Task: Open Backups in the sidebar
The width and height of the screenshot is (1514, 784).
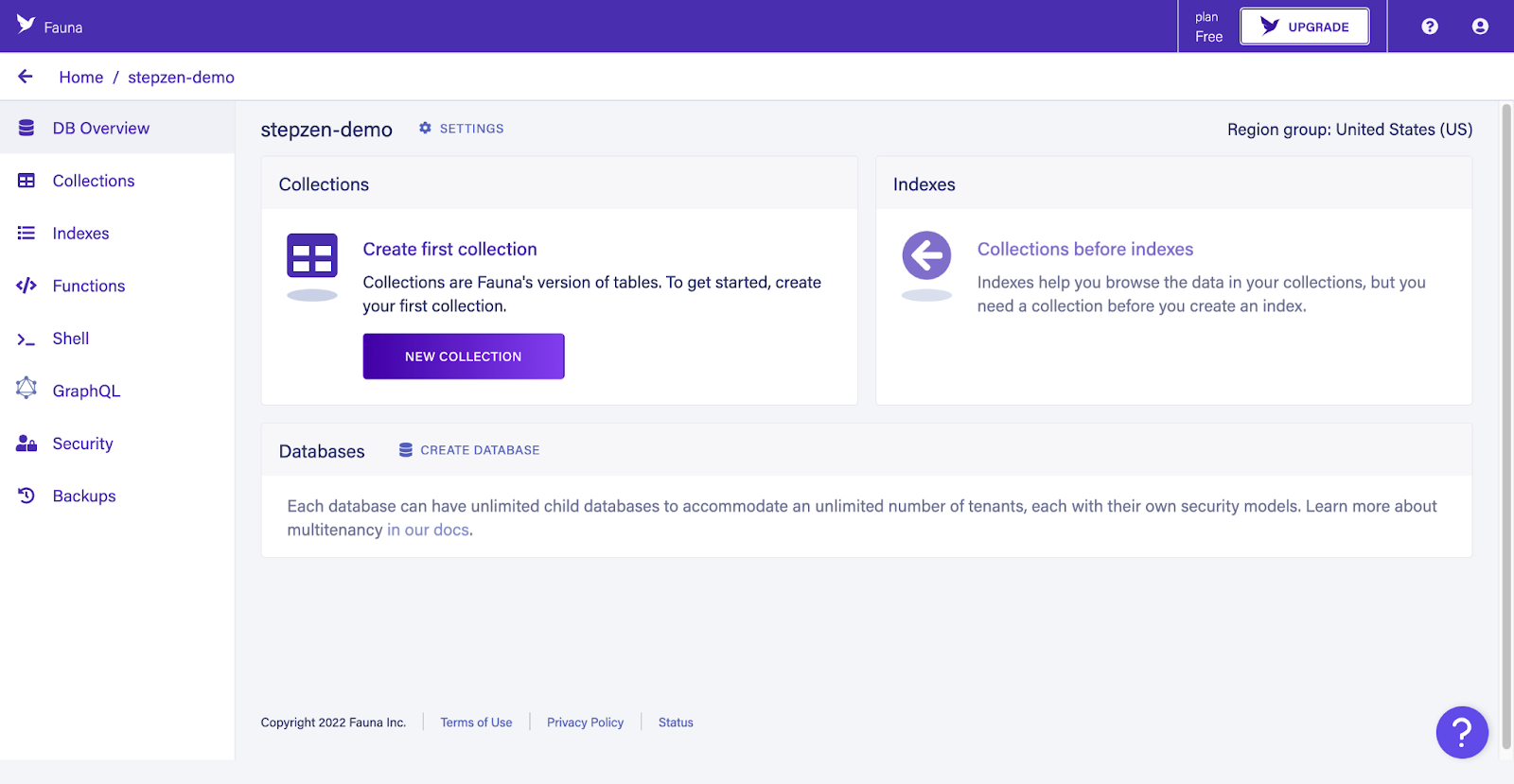Action: pos(117,496)
